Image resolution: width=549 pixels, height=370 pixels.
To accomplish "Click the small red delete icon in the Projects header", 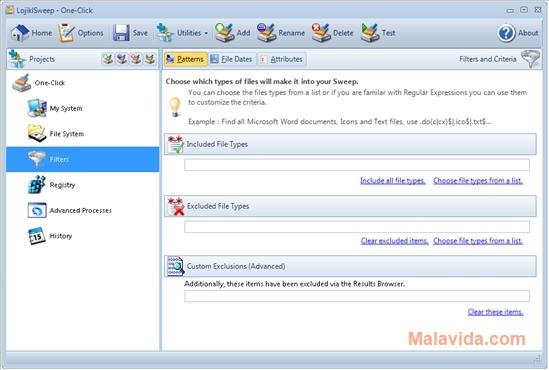I will click(136, 59).
